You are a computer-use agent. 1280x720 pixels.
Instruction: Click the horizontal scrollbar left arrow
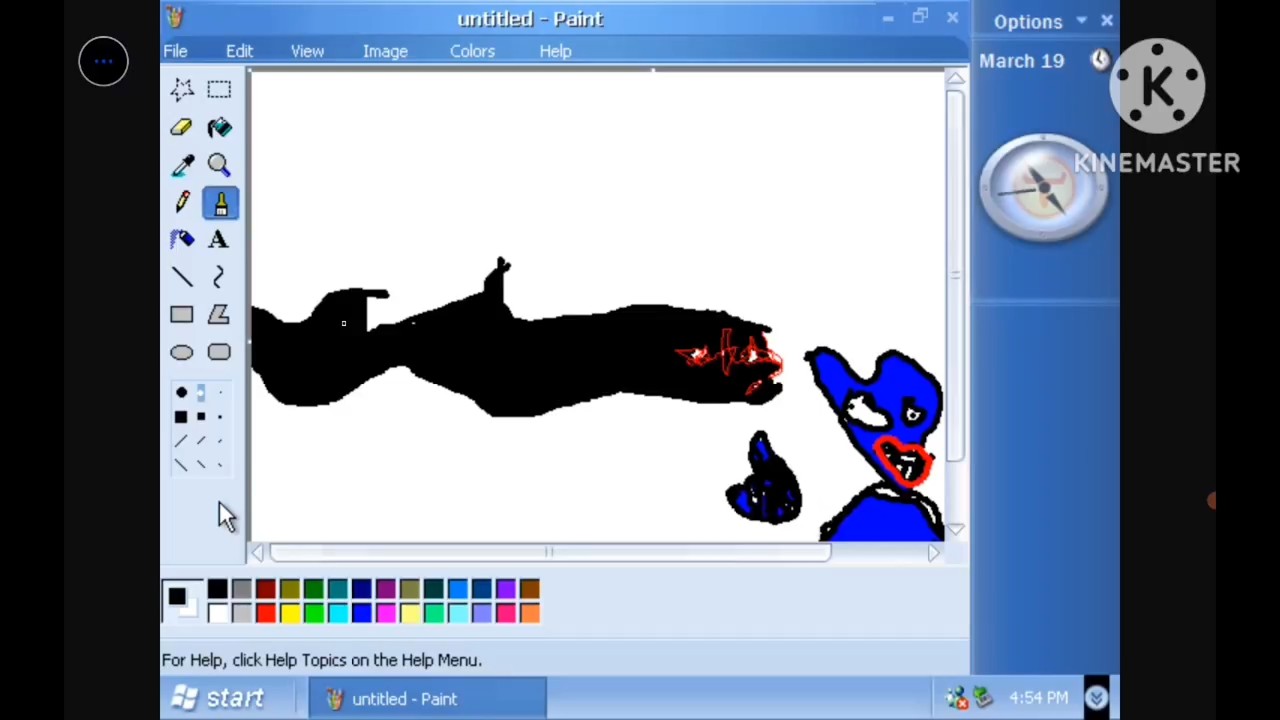(x=258, y=553)
